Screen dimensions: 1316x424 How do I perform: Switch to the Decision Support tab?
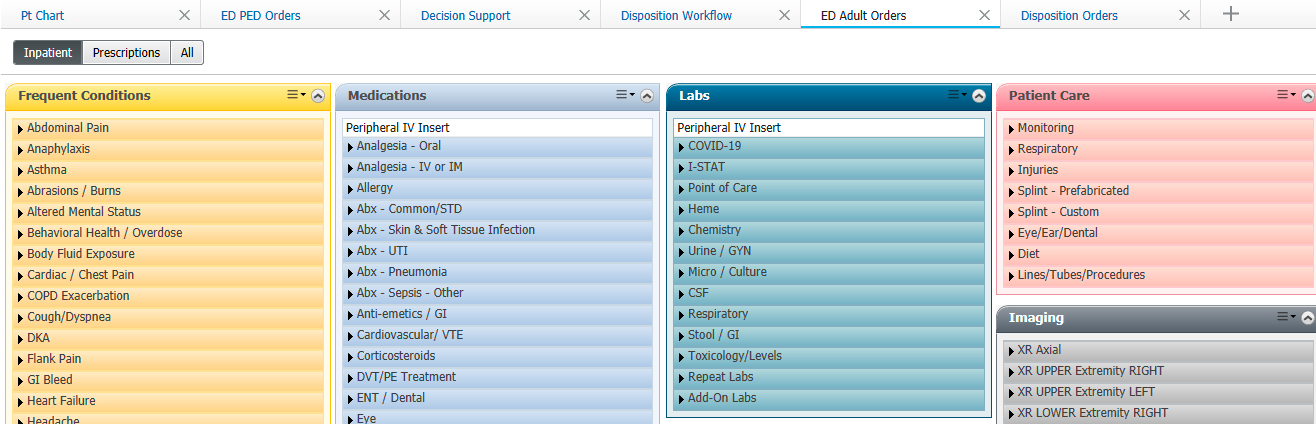[x=465, y=15]
